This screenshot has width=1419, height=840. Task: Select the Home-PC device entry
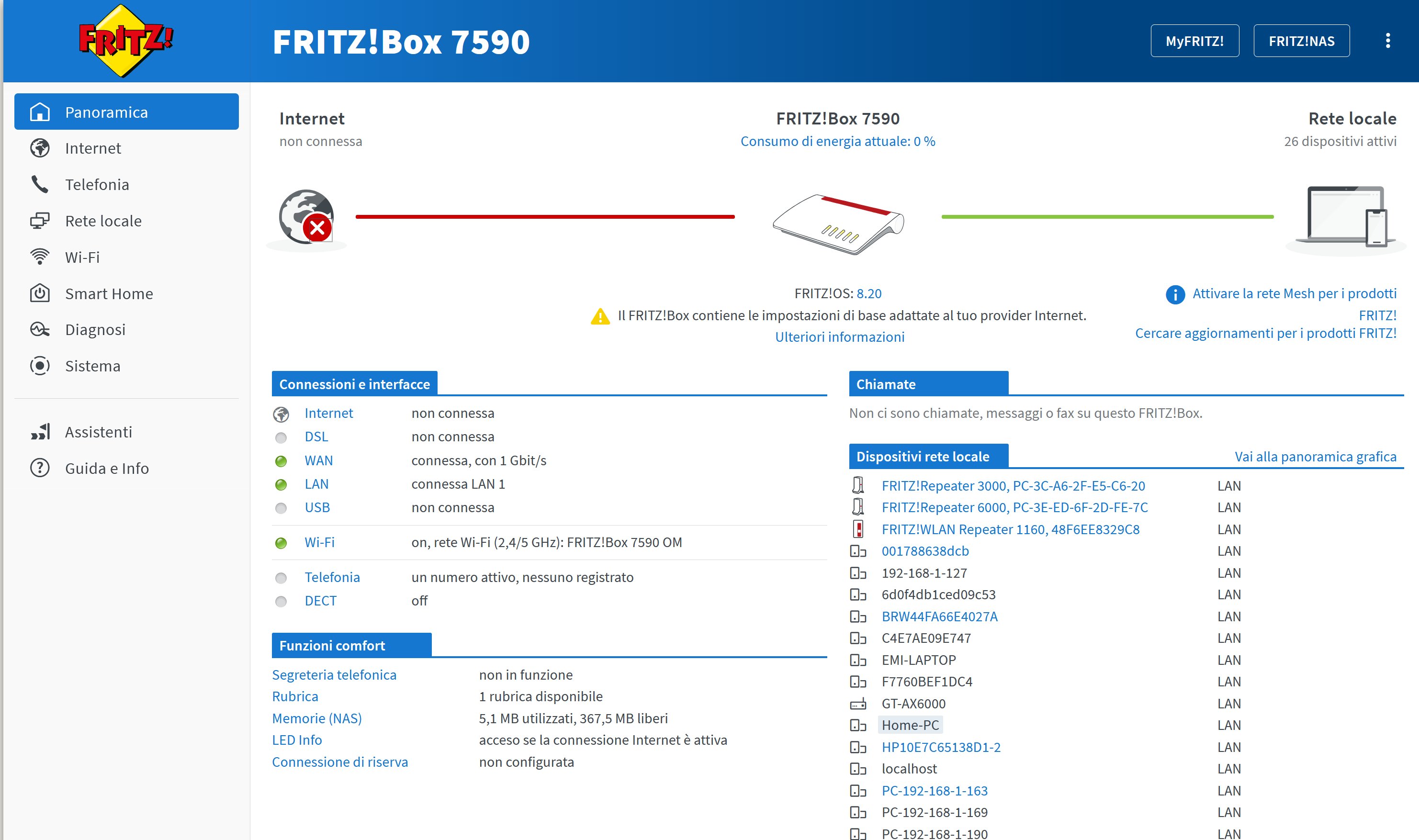click(x=910, y=725)
